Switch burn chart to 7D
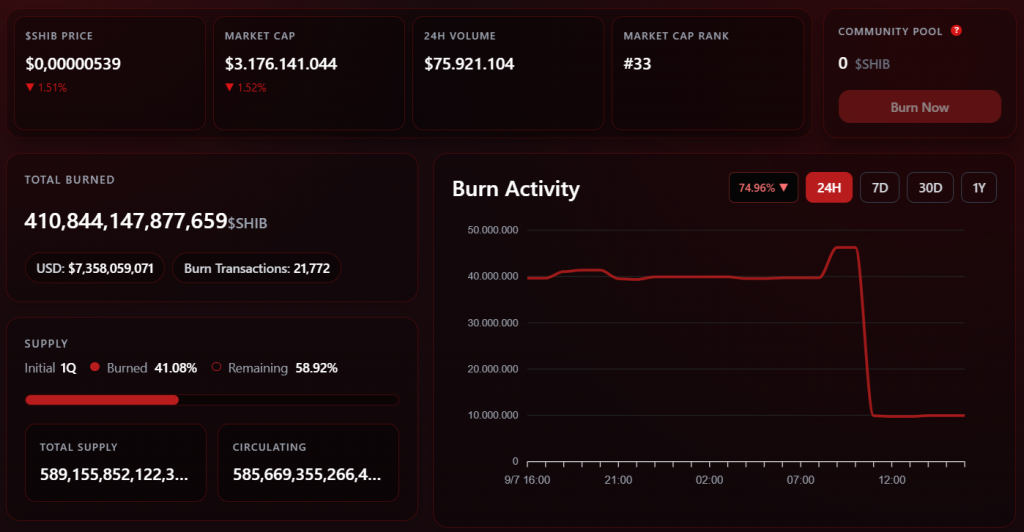Image resolution: width=1024 pixels, height=532 pixels. point(880,188)
